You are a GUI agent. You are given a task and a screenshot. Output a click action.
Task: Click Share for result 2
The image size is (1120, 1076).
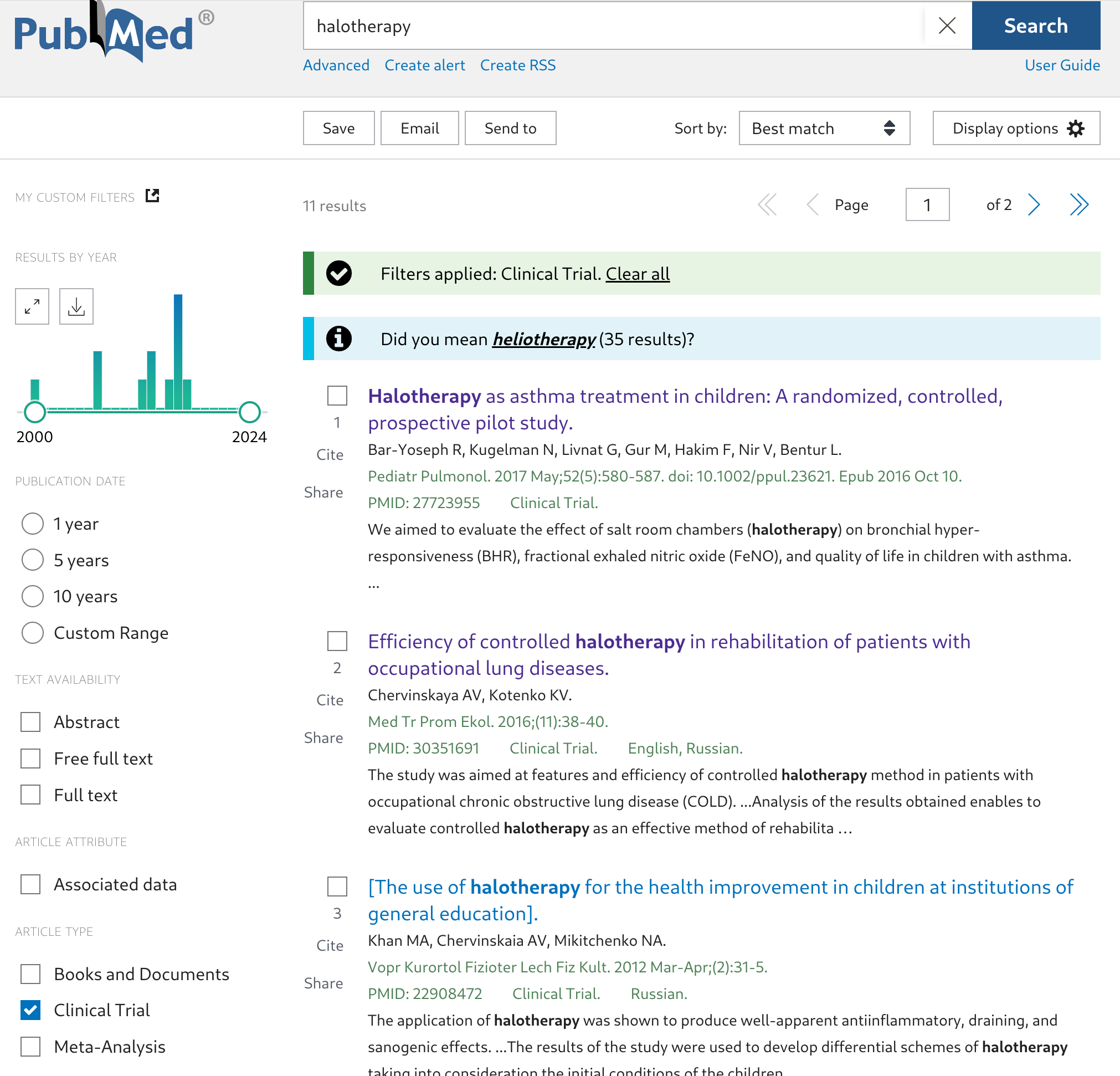pos(323,738)
